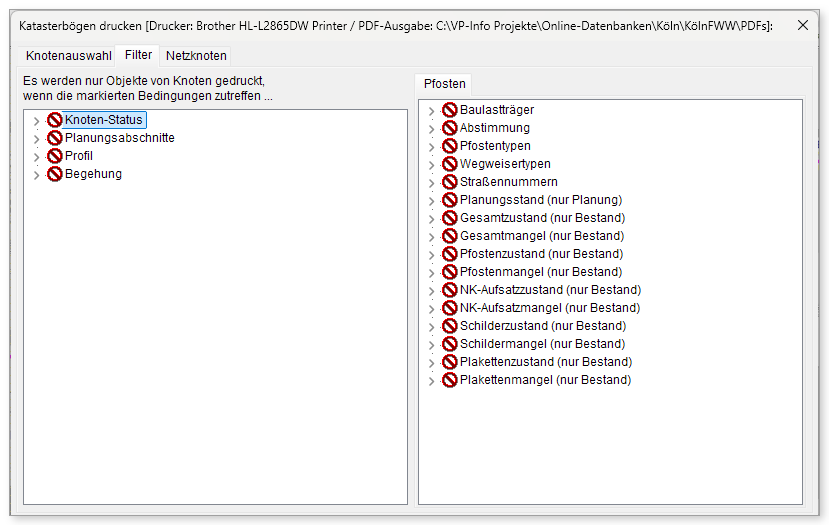Expand Schilderzustand (nur Bestand) node
Screen dimensions: 829x525
(431, 327)
